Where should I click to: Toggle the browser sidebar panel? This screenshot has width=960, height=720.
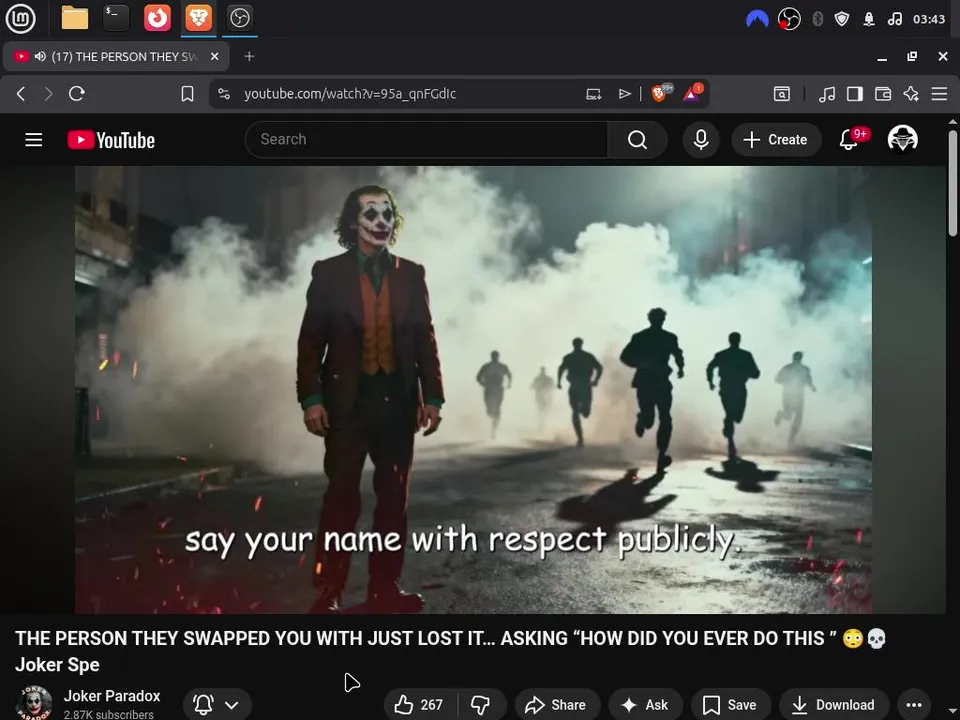pos(855,94)
